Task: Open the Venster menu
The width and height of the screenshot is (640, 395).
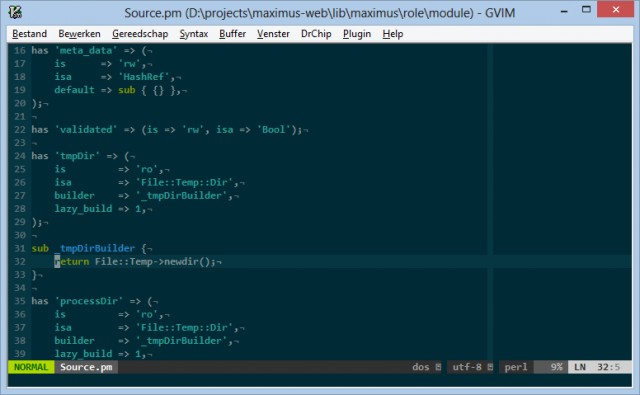Action: tap(273, 34)
